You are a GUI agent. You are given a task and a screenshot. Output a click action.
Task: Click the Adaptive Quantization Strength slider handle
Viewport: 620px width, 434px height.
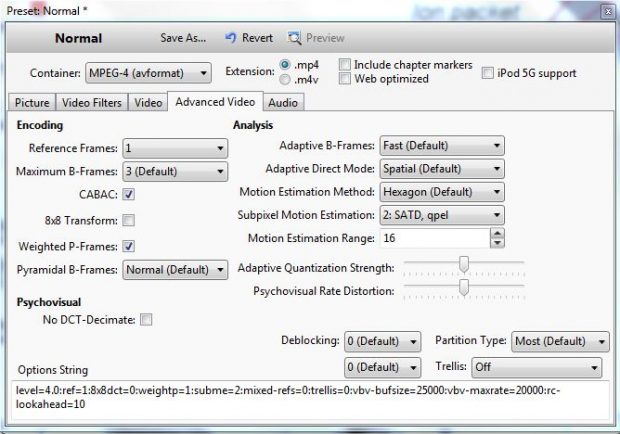464,264
